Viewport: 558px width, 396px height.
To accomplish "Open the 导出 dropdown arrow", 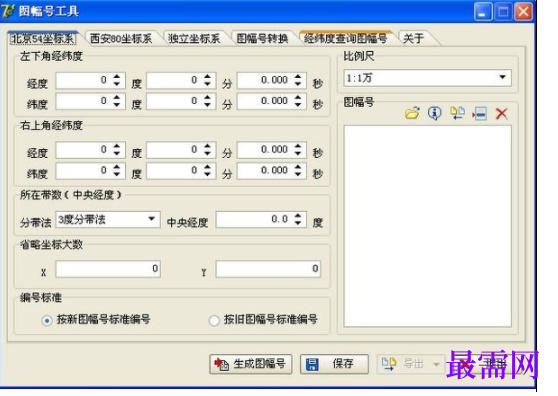I will (436, 364).
